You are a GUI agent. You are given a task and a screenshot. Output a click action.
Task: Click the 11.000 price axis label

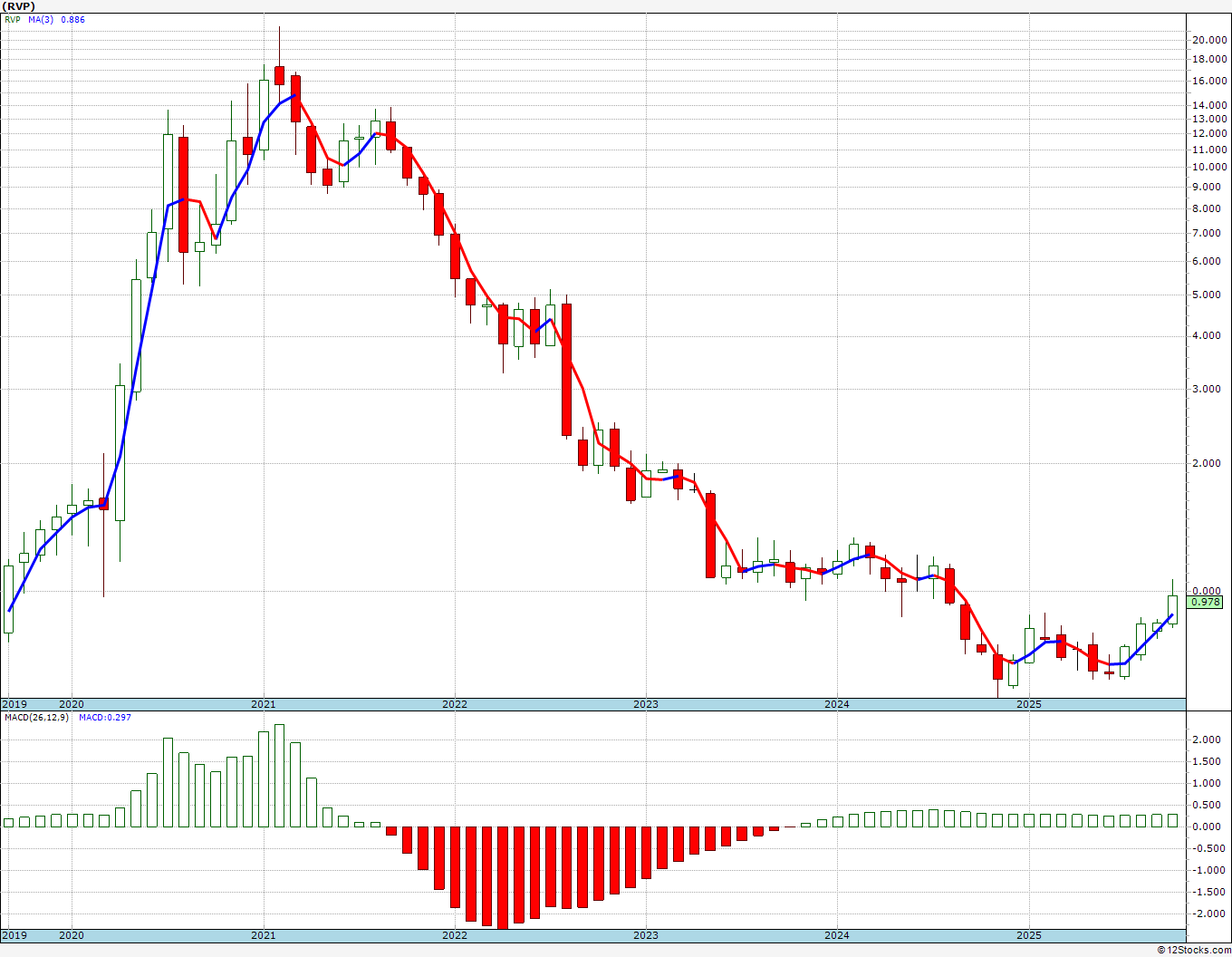pos(1210,150)
